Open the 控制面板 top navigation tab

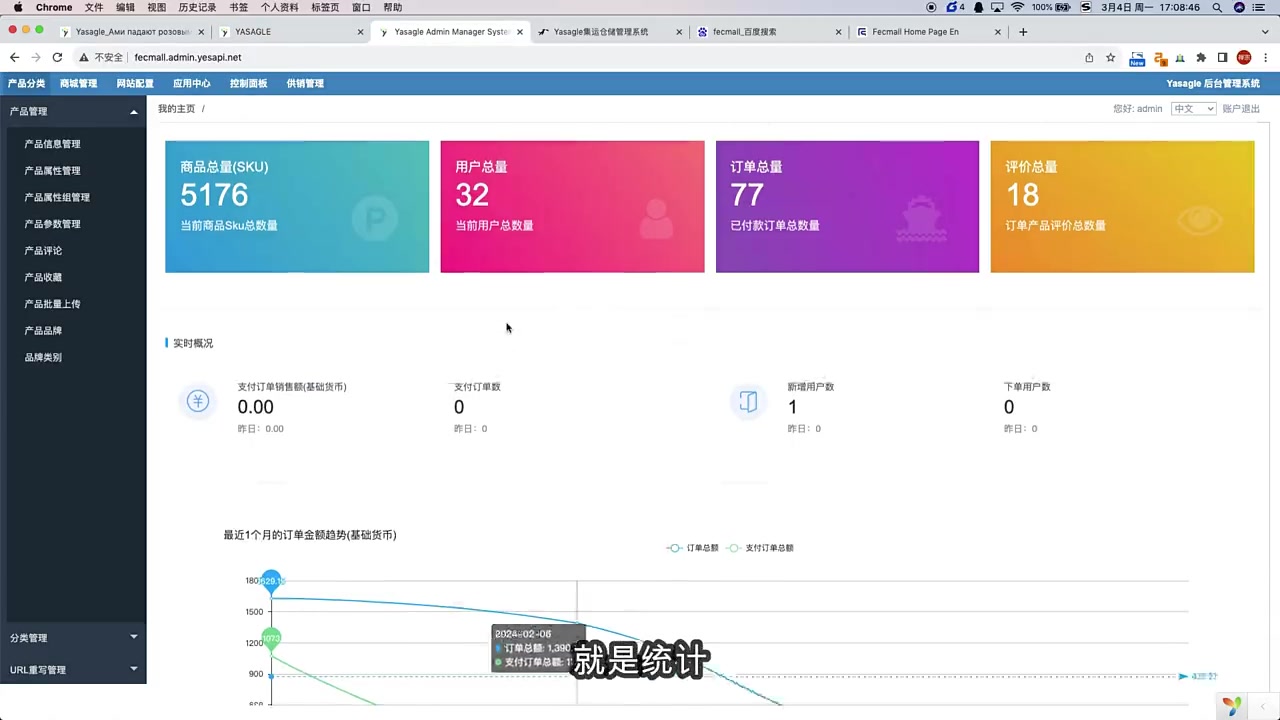pyautogui.click(x=248, y=83)
